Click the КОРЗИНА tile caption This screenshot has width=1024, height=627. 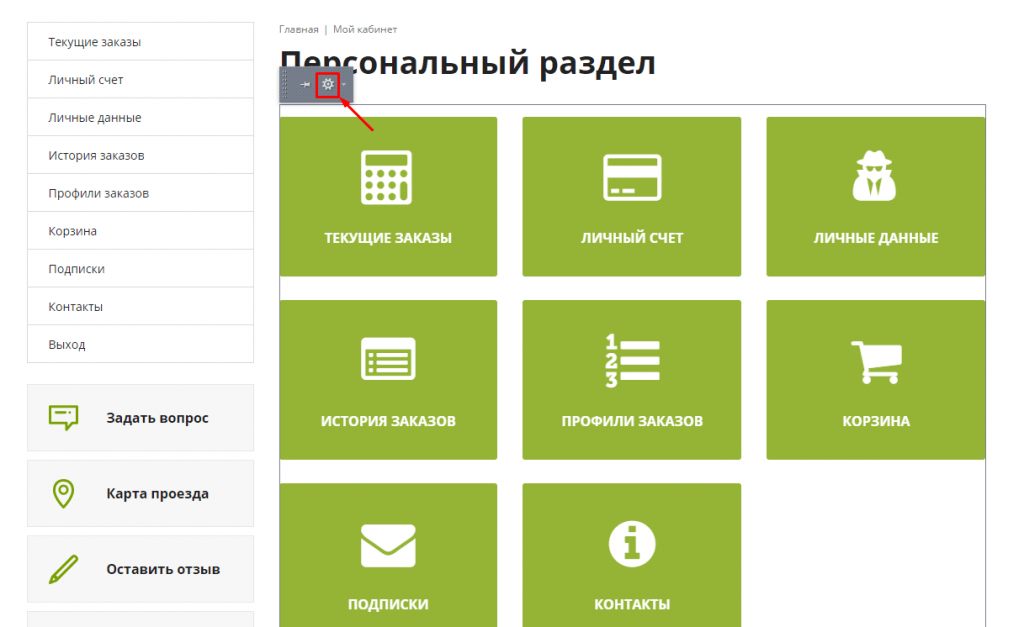[876, 421]
